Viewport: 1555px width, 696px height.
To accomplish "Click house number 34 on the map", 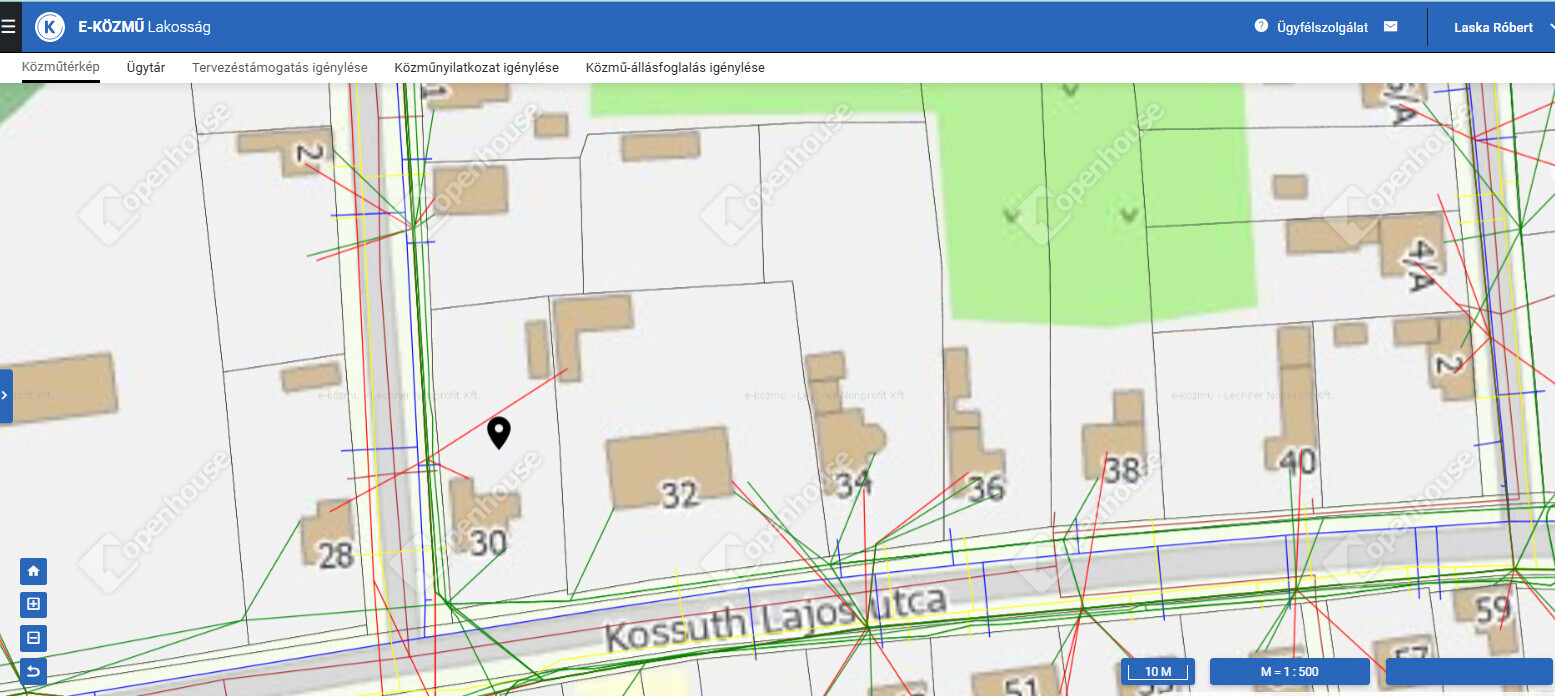I will click(853, 485).
